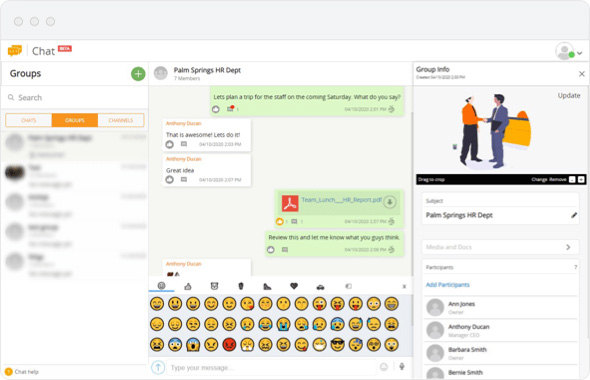Send the message with the upload arrow icon
Screen dimensions: 590x380
pos(158,367)
